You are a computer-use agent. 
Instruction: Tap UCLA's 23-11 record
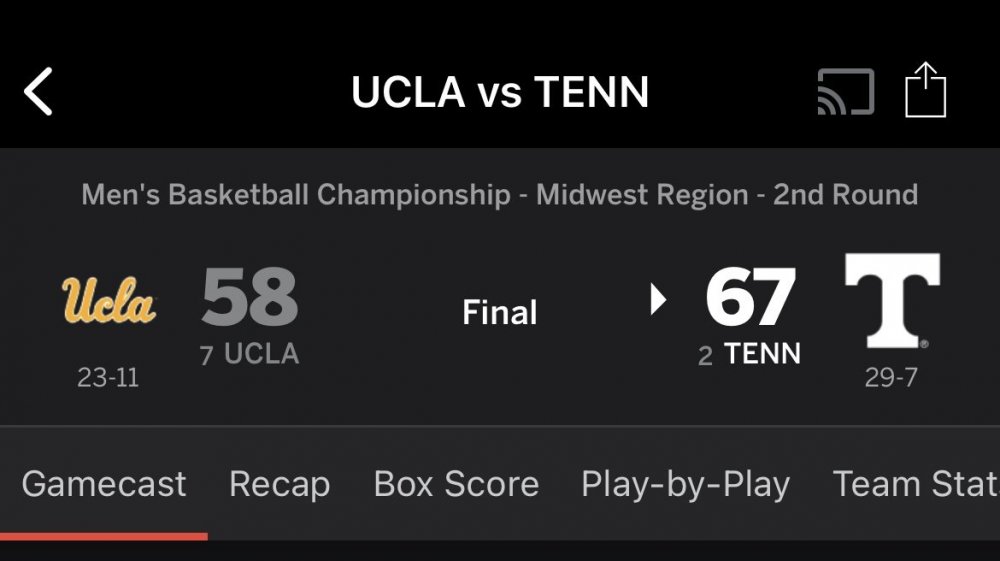pos(108,378)
